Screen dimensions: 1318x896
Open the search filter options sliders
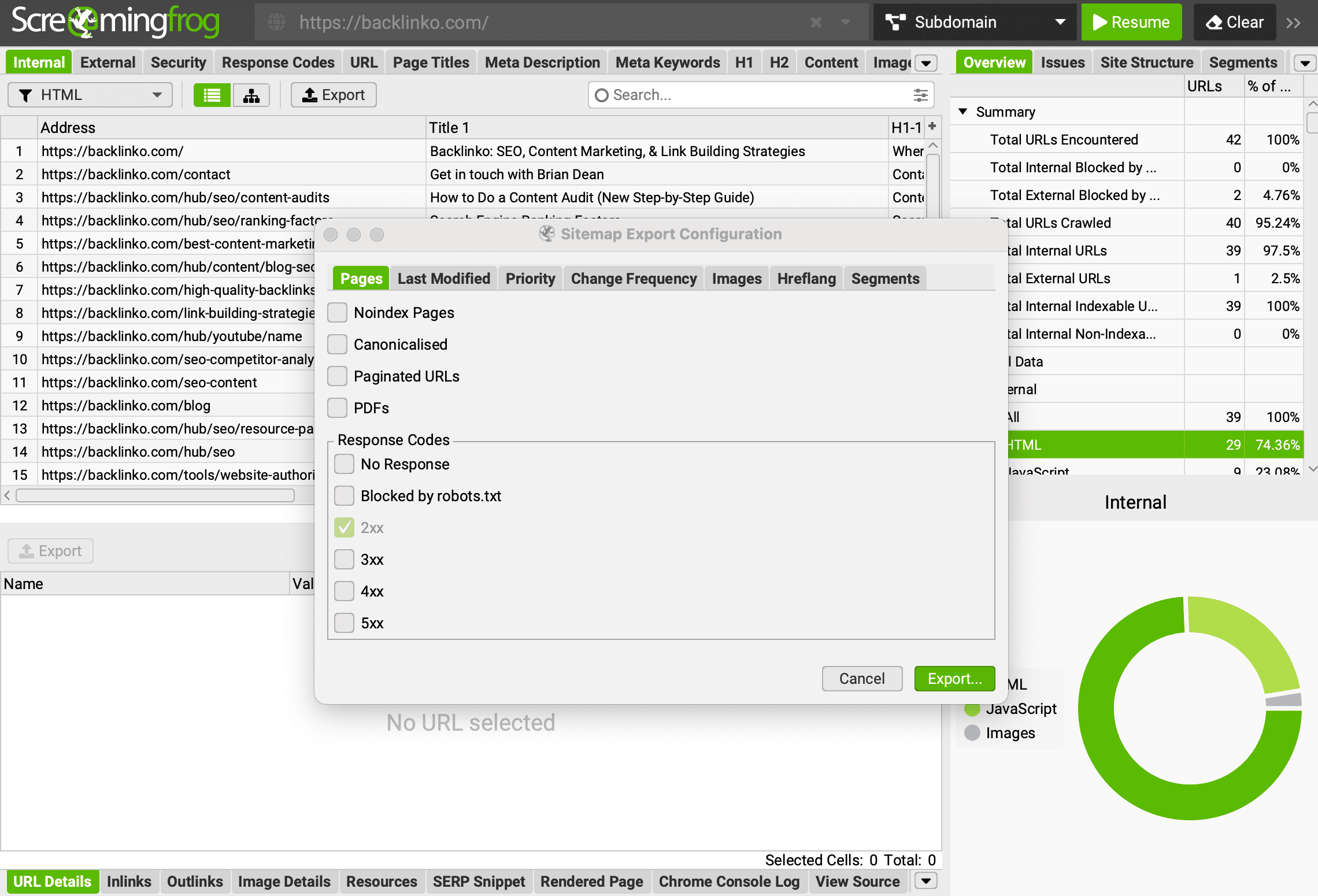pyautogui.click(x=920, y=95)
